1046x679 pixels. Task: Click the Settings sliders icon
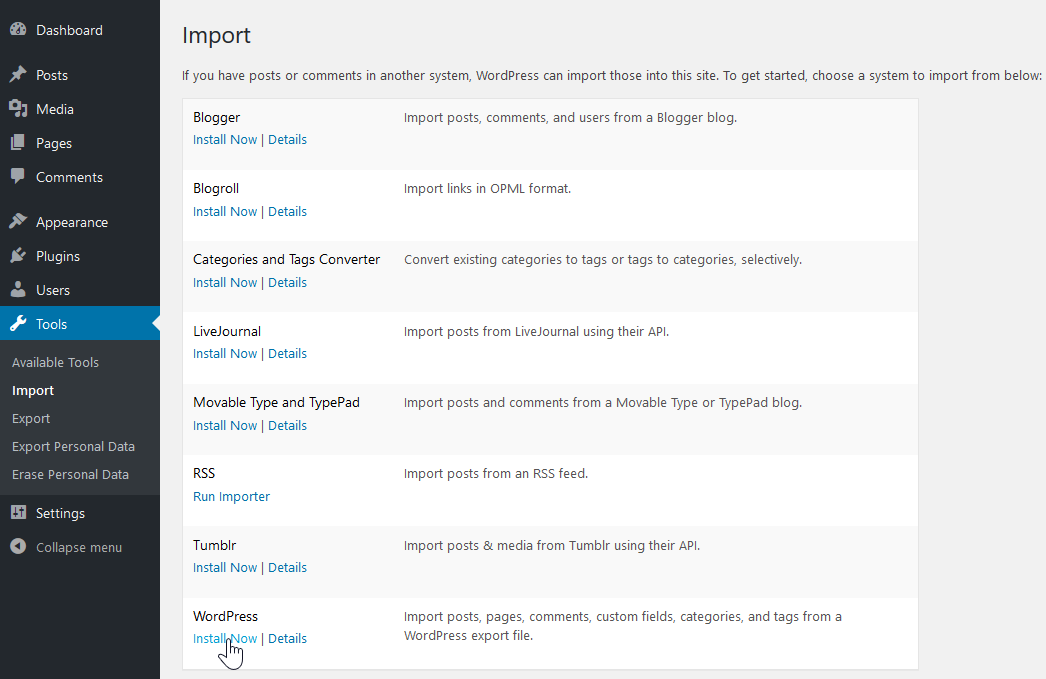click(x=18, y=513)
